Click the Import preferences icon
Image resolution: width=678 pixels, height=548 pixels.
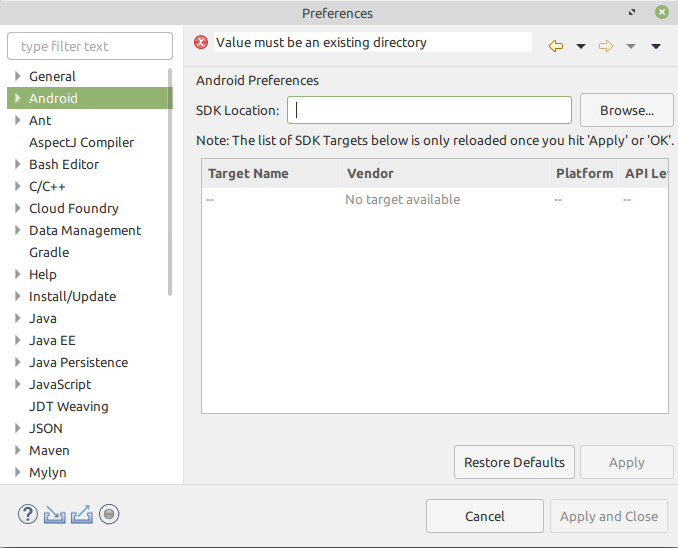coord(54,514)
